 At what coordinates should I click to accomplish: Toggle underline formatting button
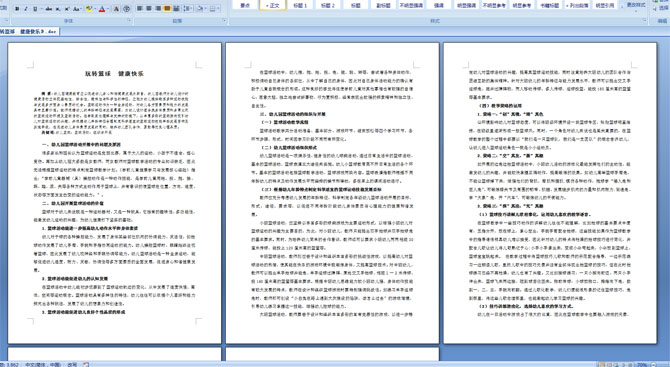[x=35, y=9]
